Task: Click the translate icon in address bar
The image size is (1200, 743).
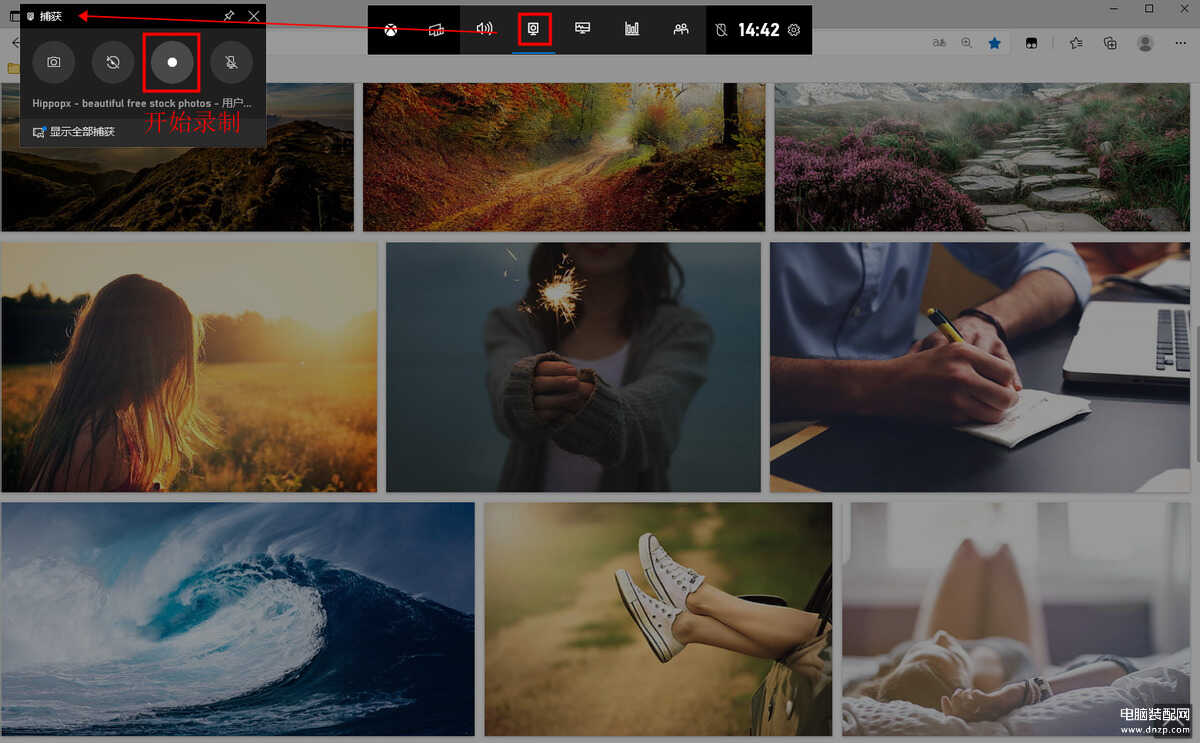Action: click(939, 43)
